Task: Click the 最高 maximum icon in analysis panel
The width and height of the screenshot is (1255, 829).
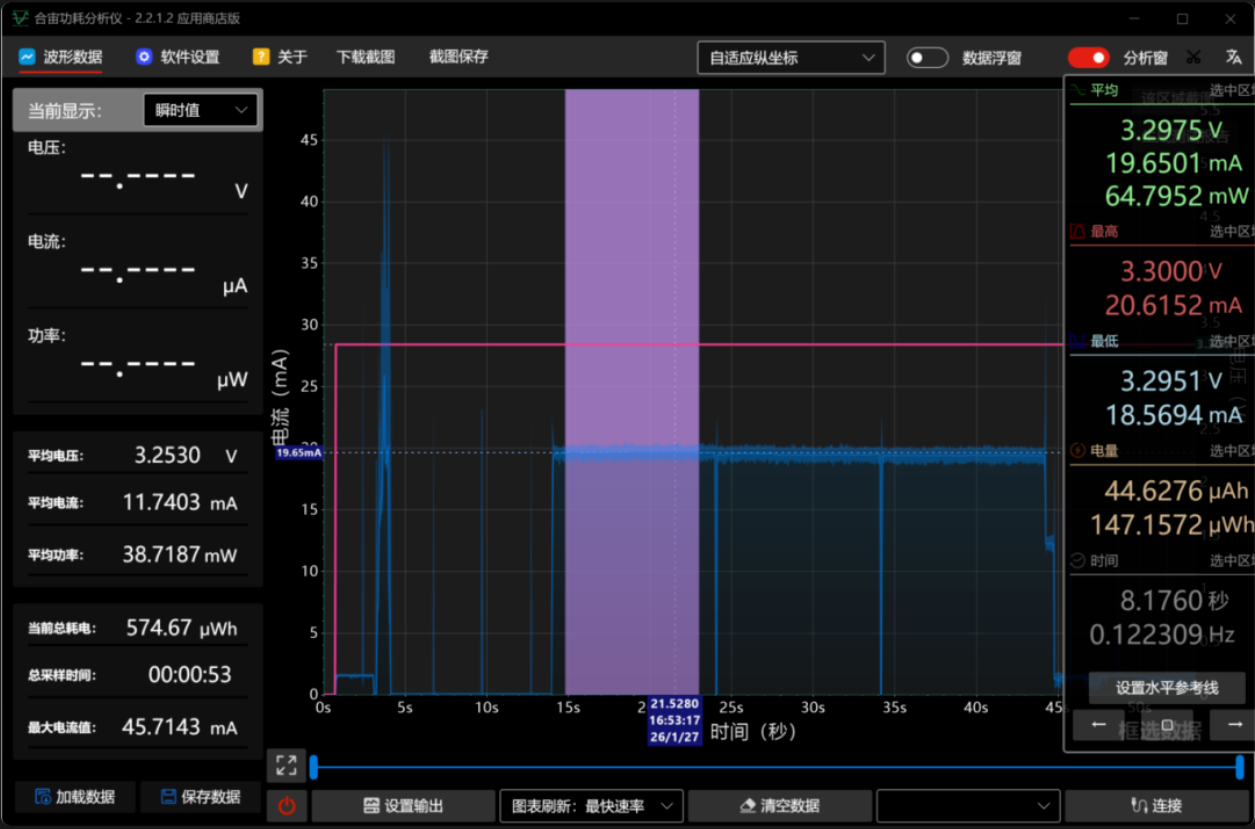Action: coord(1079,231)
